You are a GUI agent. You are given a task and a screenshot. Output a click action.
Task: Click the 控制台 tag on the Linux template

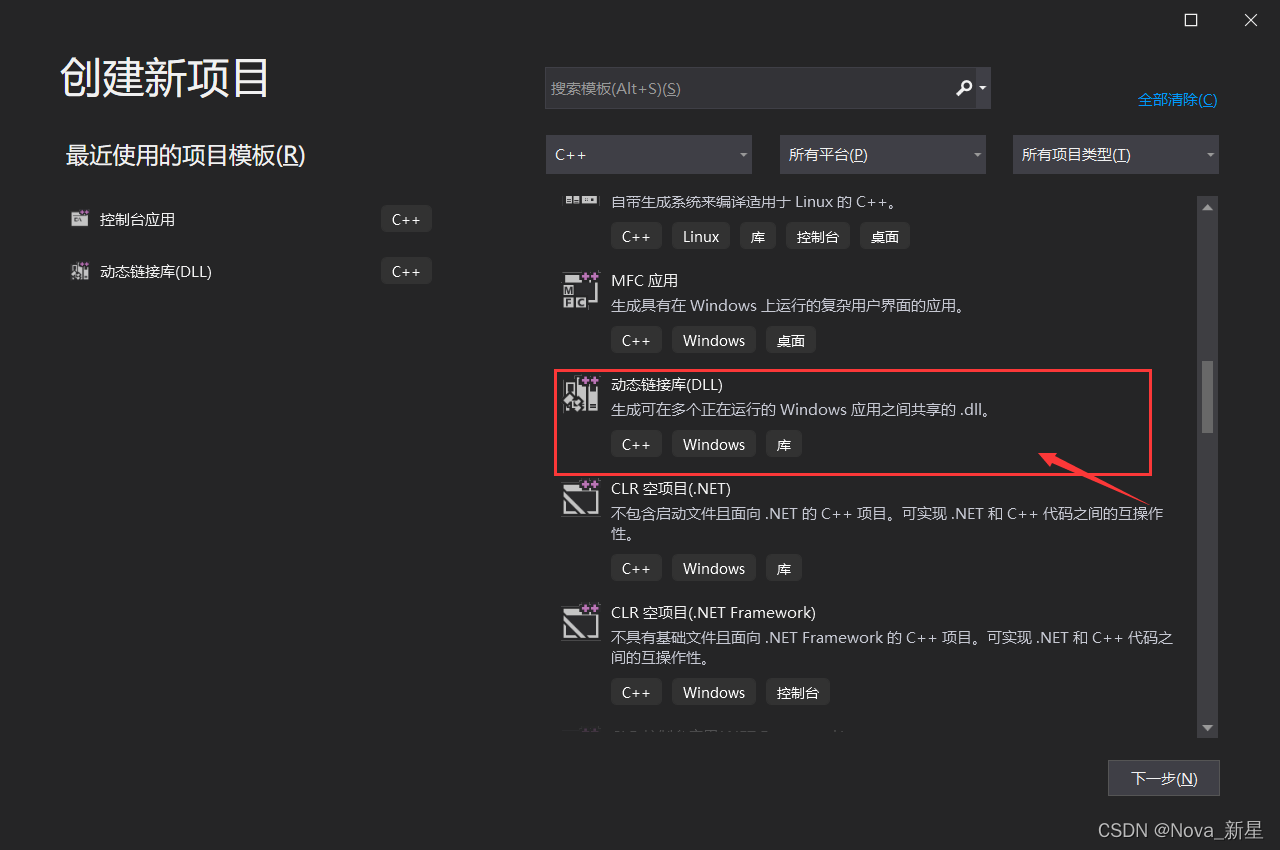tap(818, 237)
